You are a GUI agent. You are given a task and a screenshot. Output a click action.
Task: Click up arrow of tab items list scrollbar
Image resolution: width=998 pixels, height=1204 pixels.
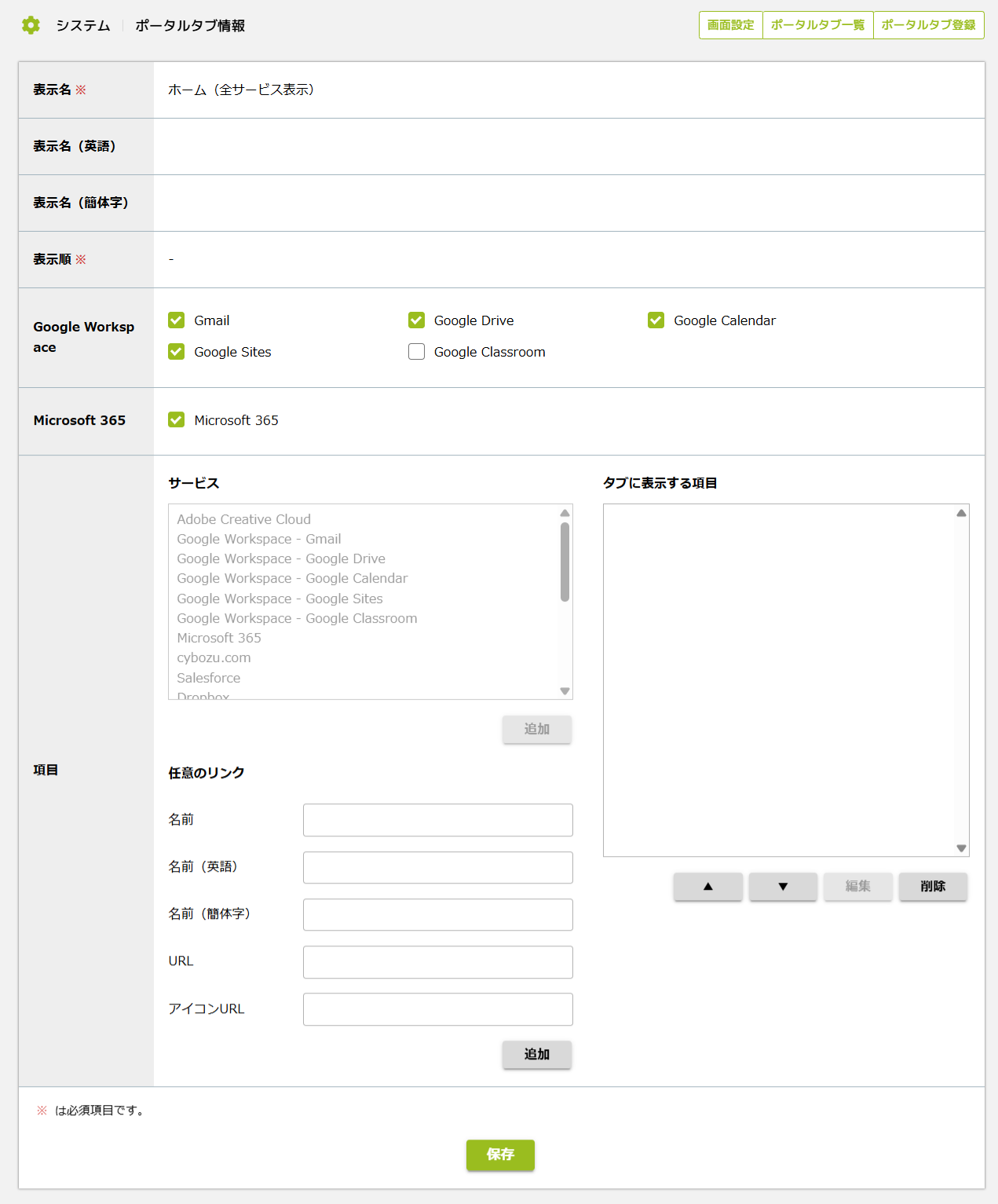click(x=961, y=513)
